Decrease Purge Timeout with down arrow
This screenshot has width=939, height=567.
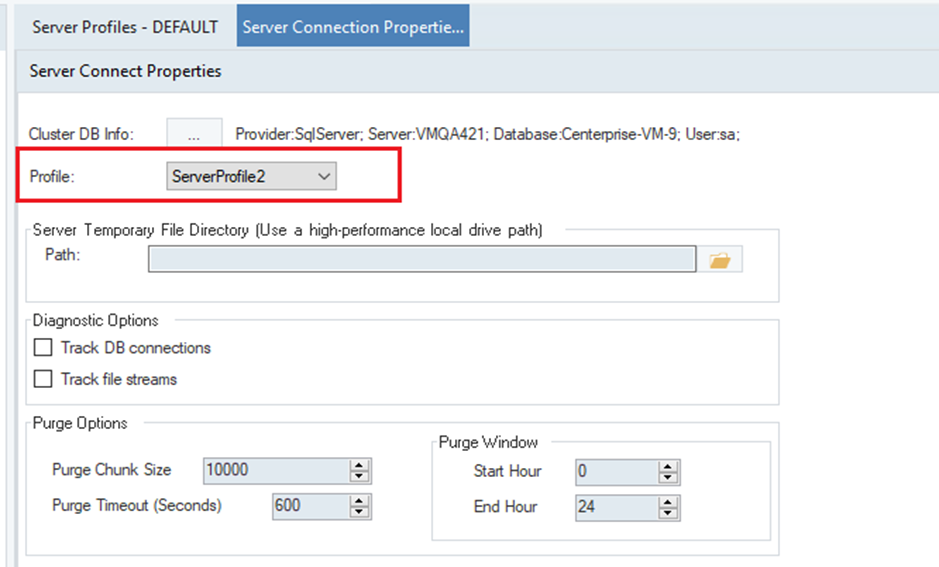tap(360, 512)
